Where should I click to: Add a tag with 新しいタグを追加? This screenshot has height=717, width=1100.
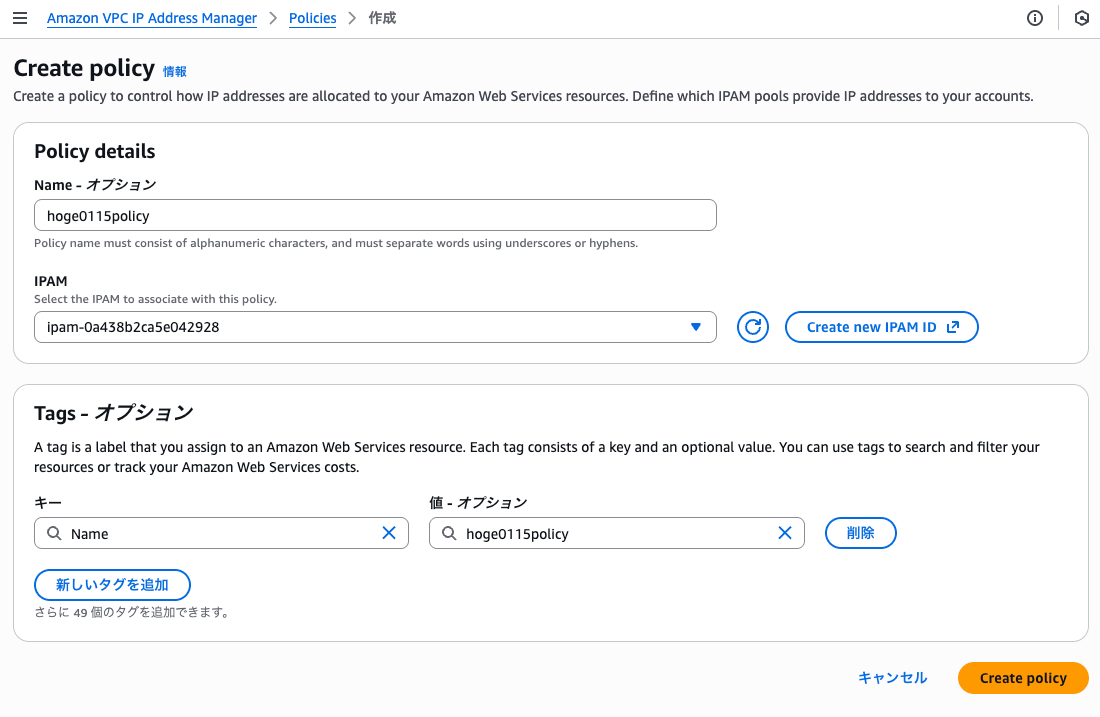(112, 585)
